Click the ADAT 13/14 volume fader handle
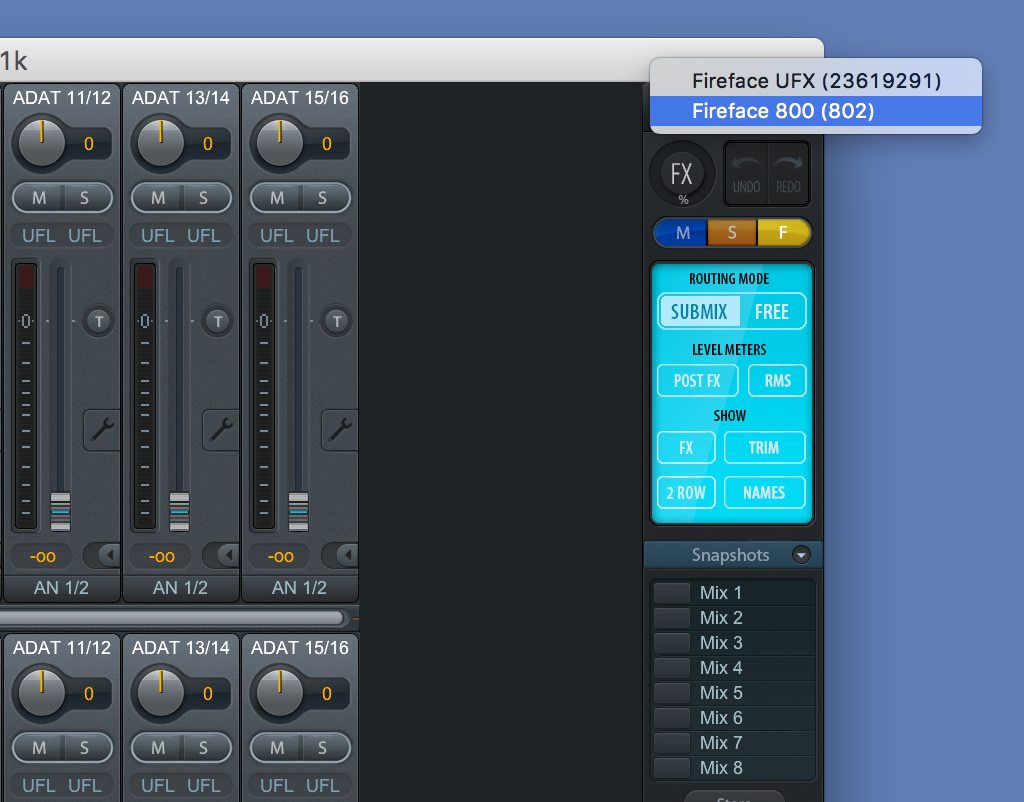This screenshot has height=802, width=1024. [x=180, y=510]
